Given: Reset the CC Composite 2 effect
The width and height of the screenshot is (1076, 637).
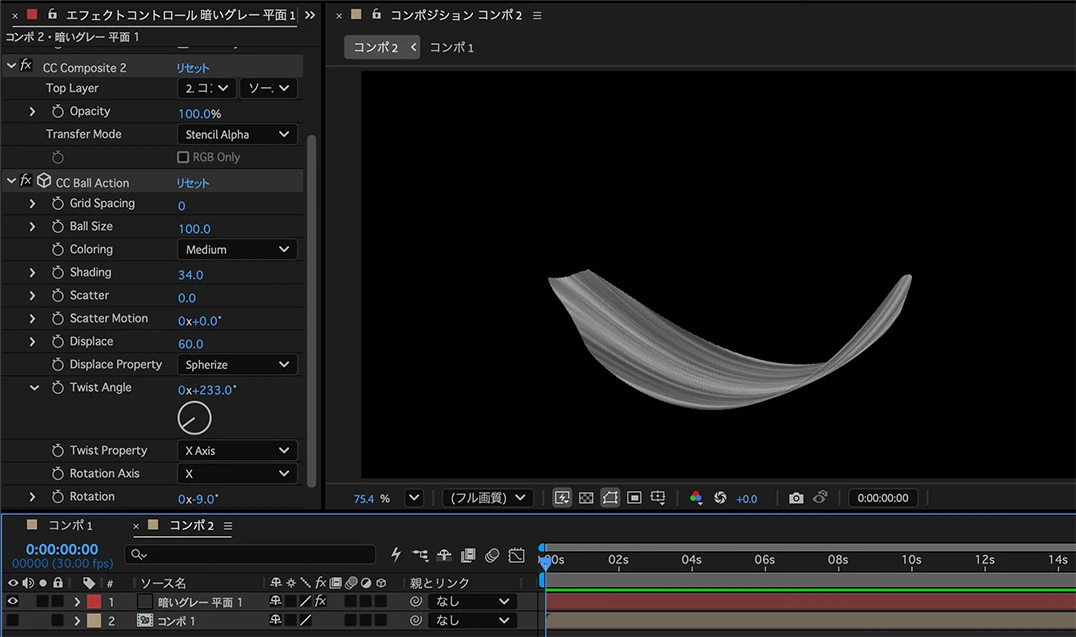Looking at the screenshot, I should [x=193, y=68].
